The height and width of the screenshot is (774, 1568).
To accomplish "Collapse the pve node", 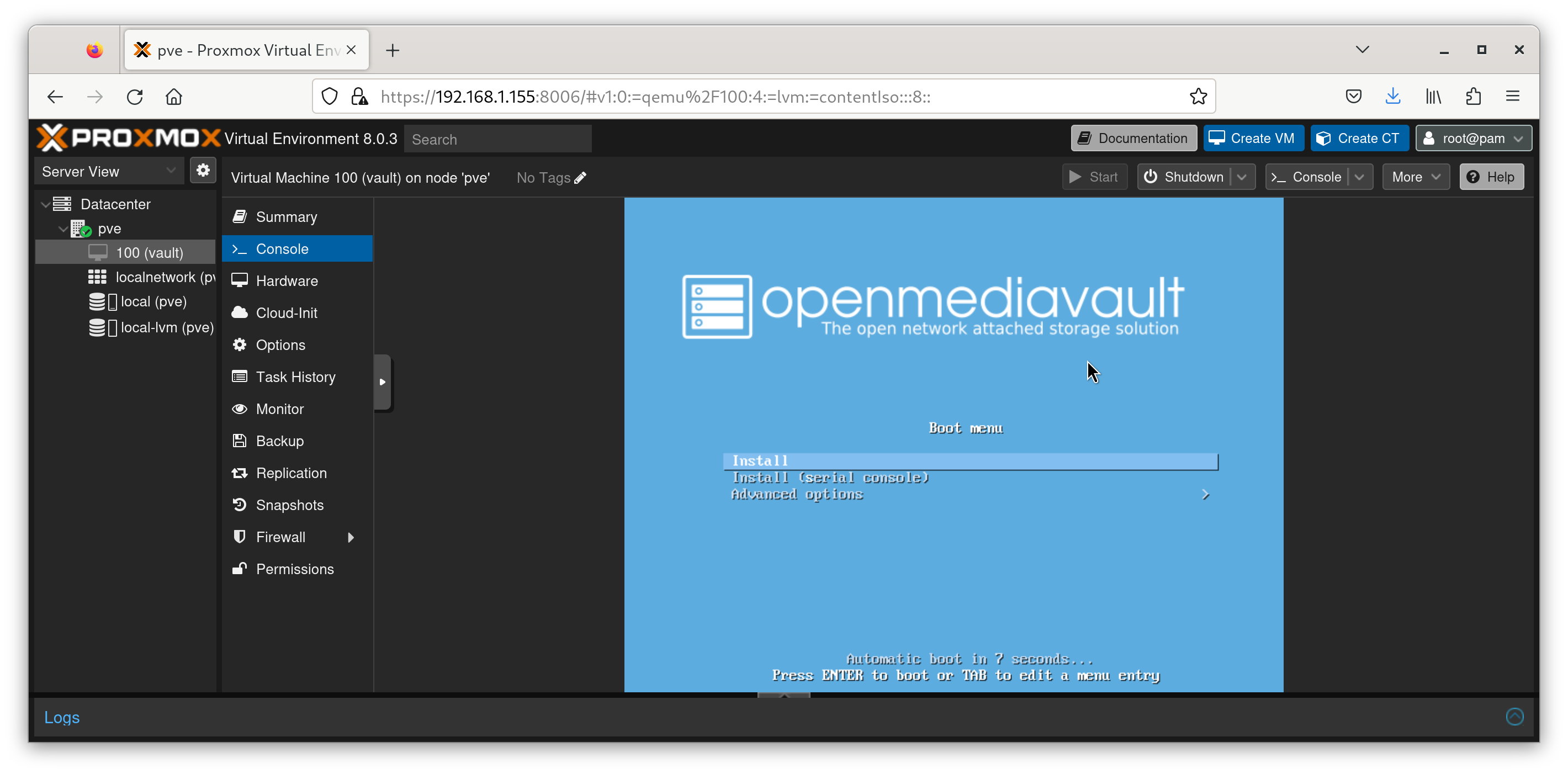I will point(63,229).
